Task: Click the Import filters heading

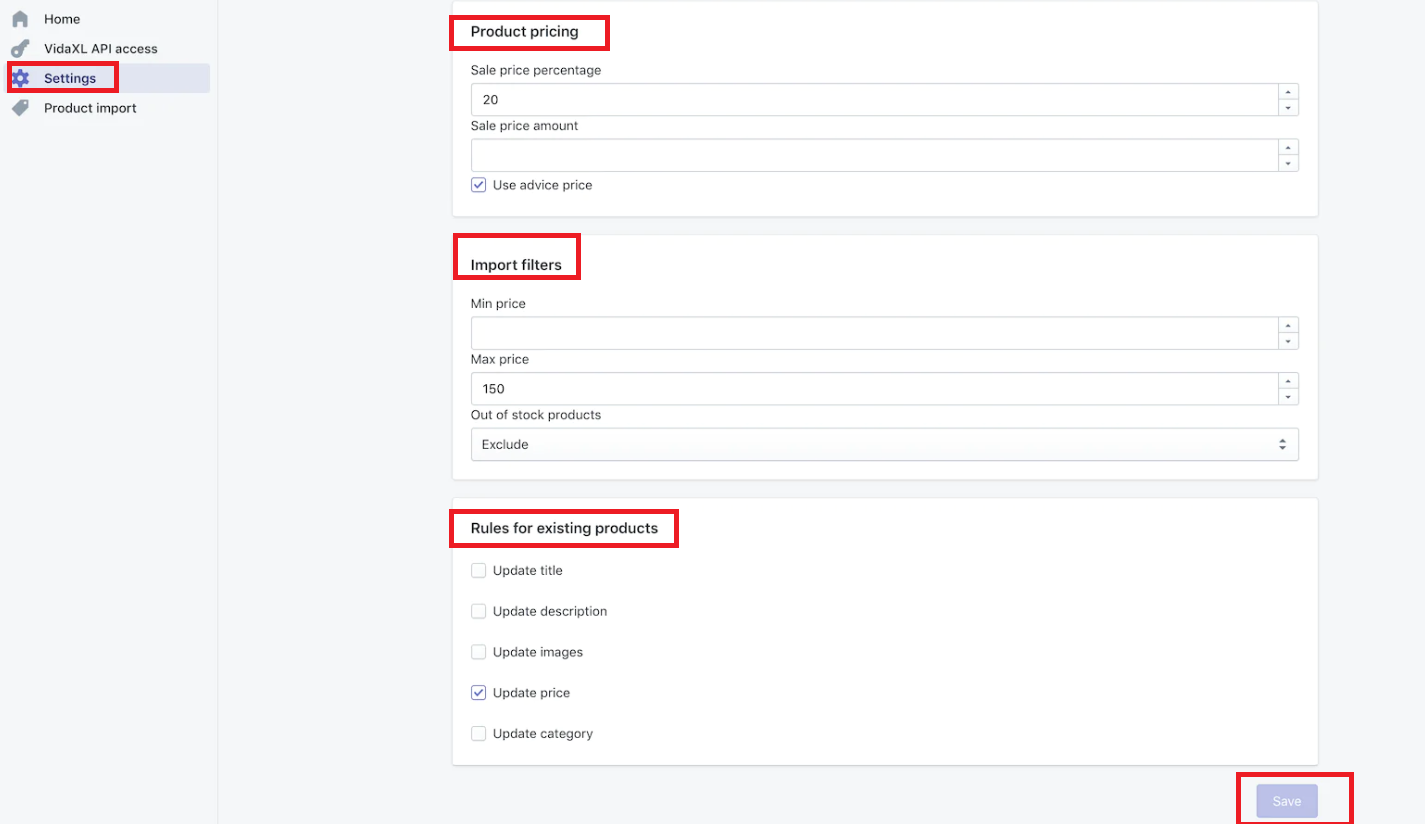Action: (516, 265)
